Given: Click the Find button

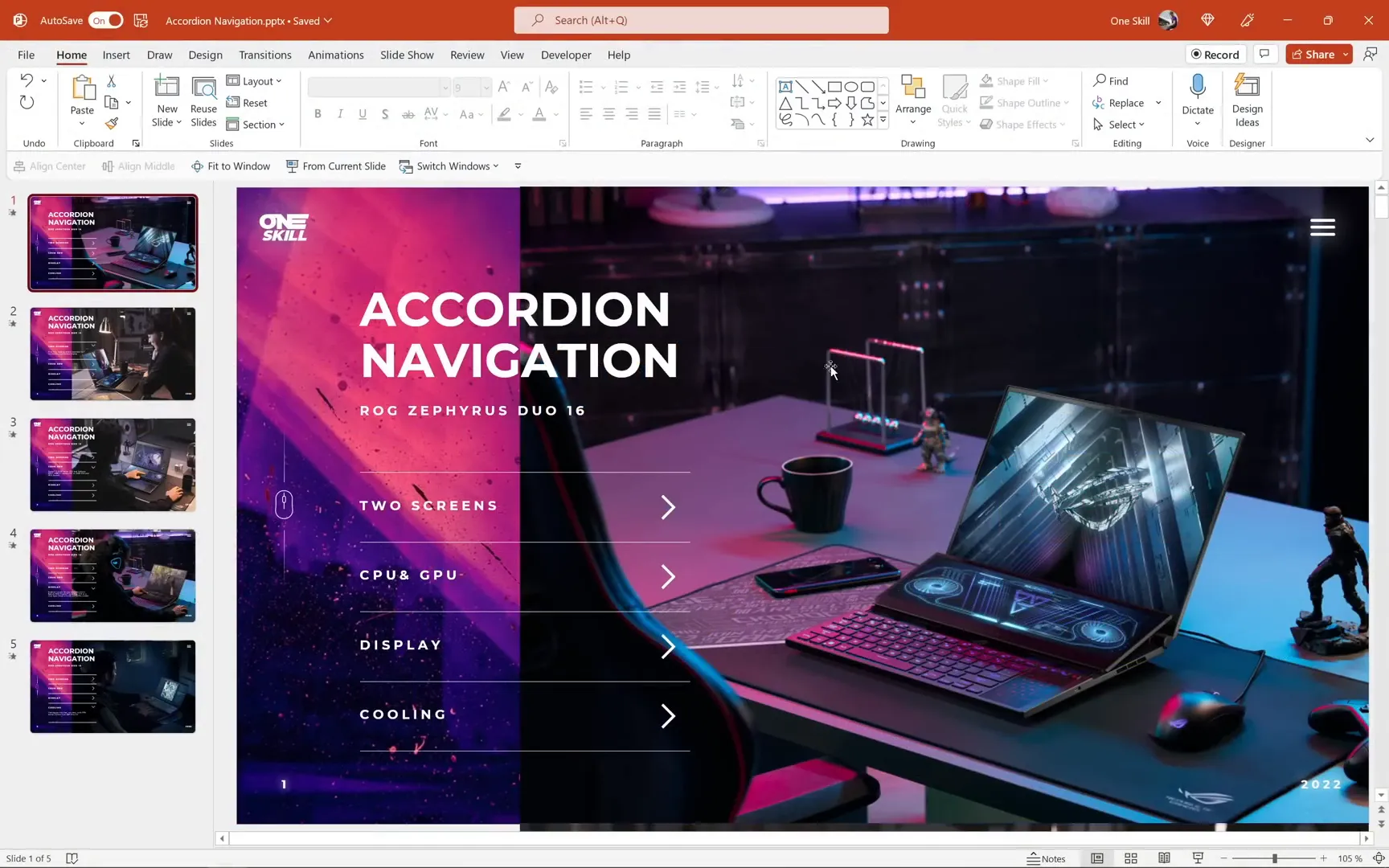Looking at the screenshot, I should (1110, 81).
